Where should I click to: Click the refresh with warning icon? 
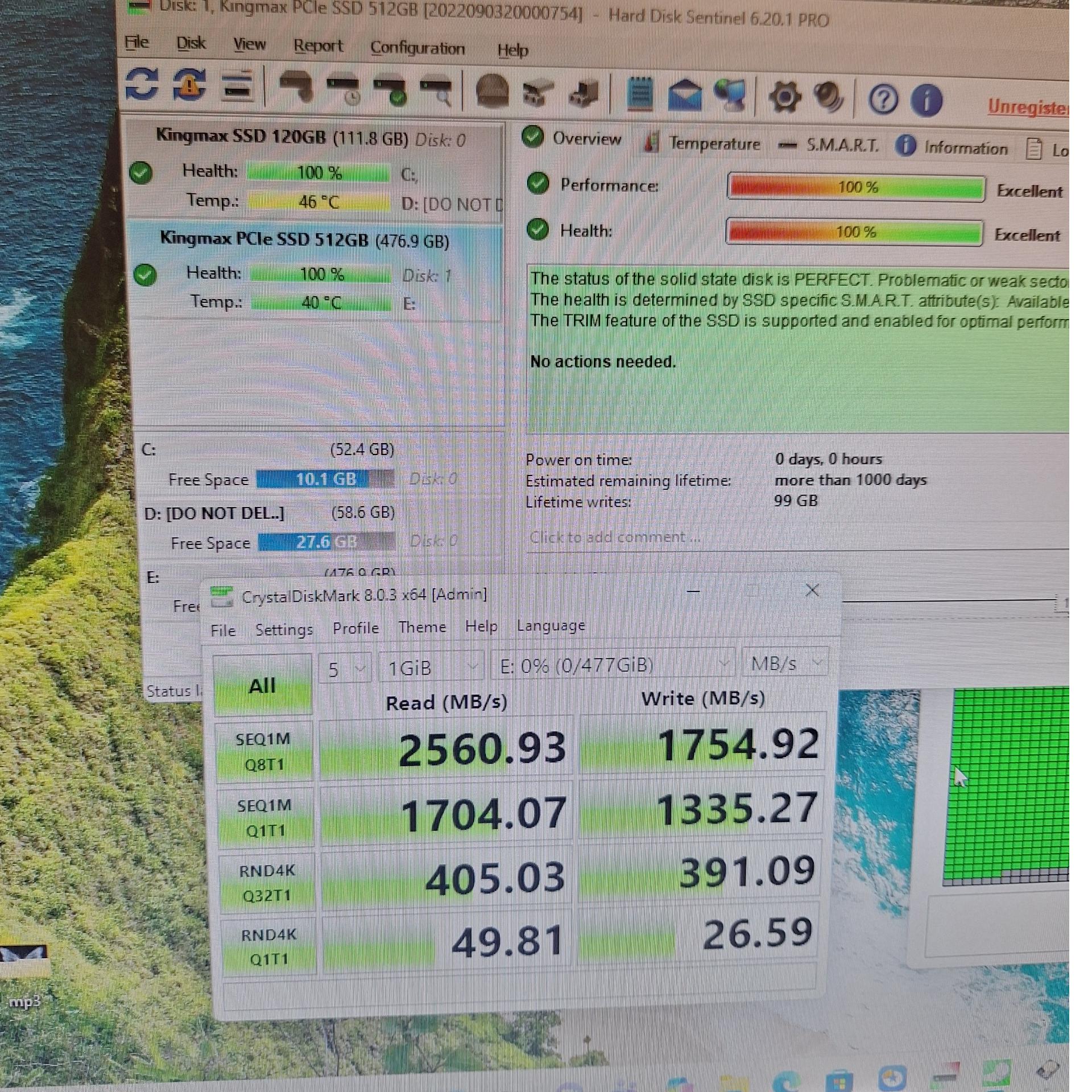point(189,85)
